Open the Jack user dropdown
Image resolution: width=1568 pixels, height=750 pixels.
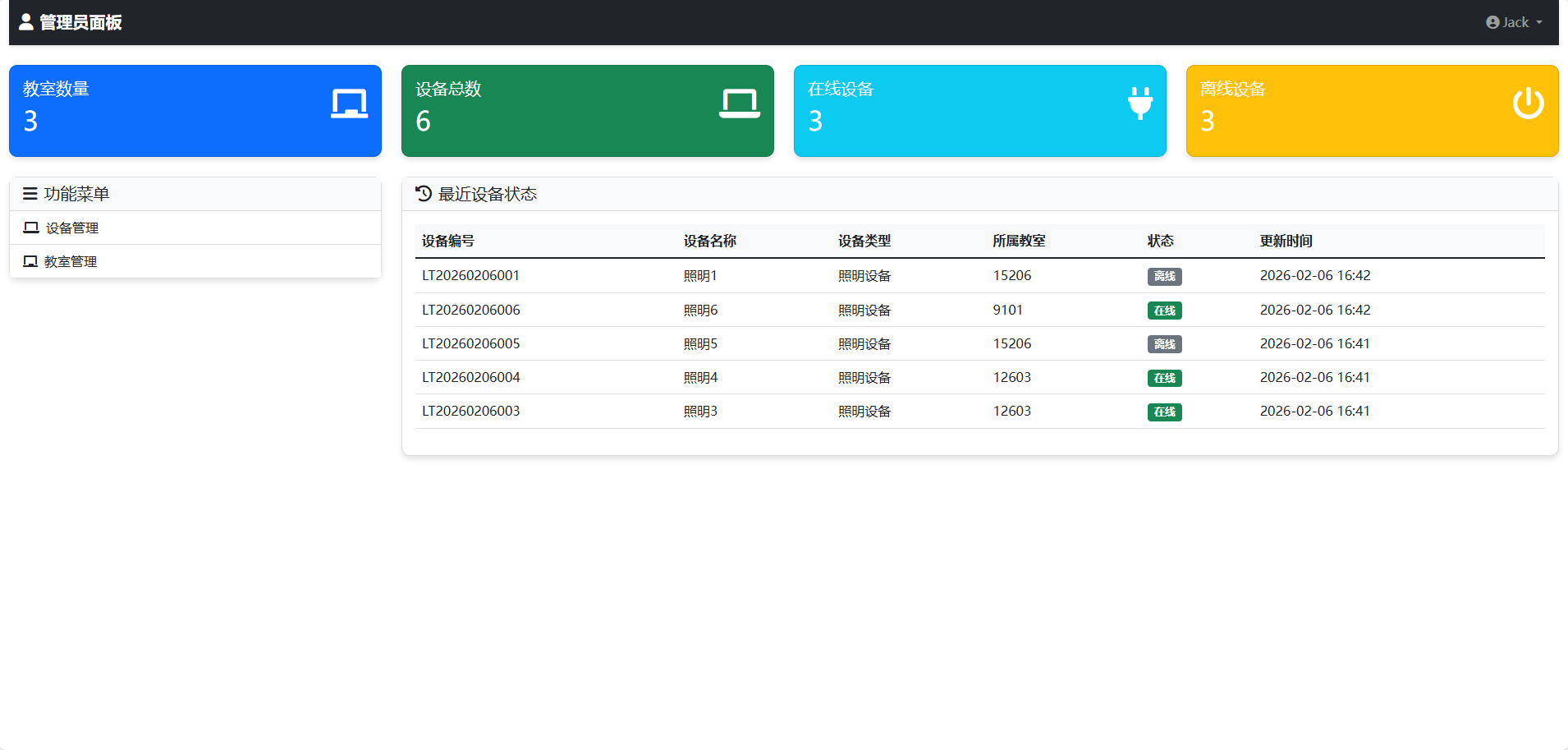point(1515,22)
